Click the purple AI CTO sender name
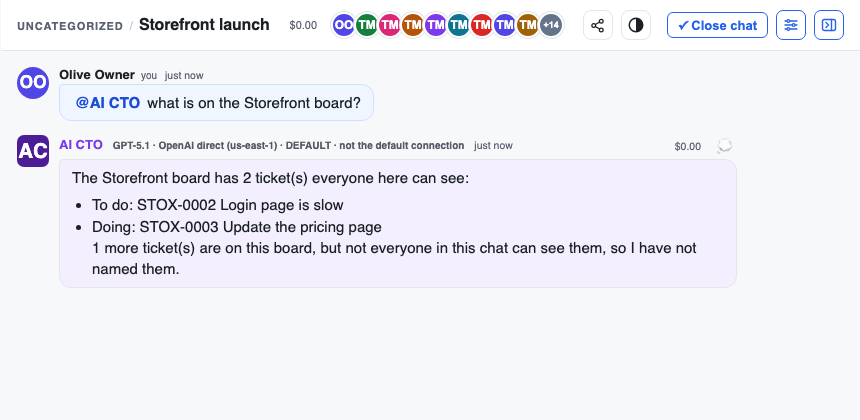 [x=81, y=145]
